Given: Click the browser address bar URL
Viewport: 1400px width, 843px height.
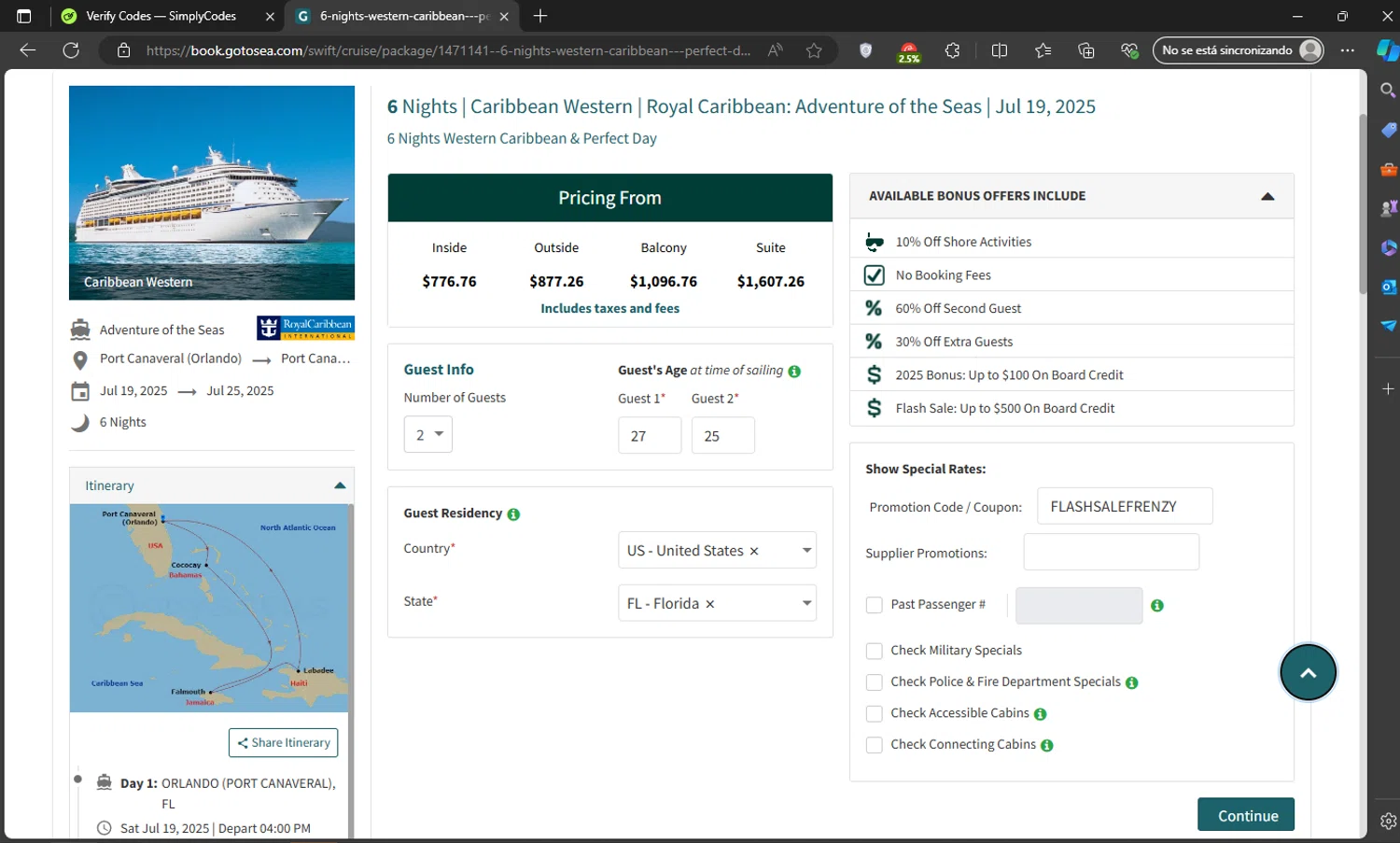Looking at the screenshot, I should pos(448,50).
